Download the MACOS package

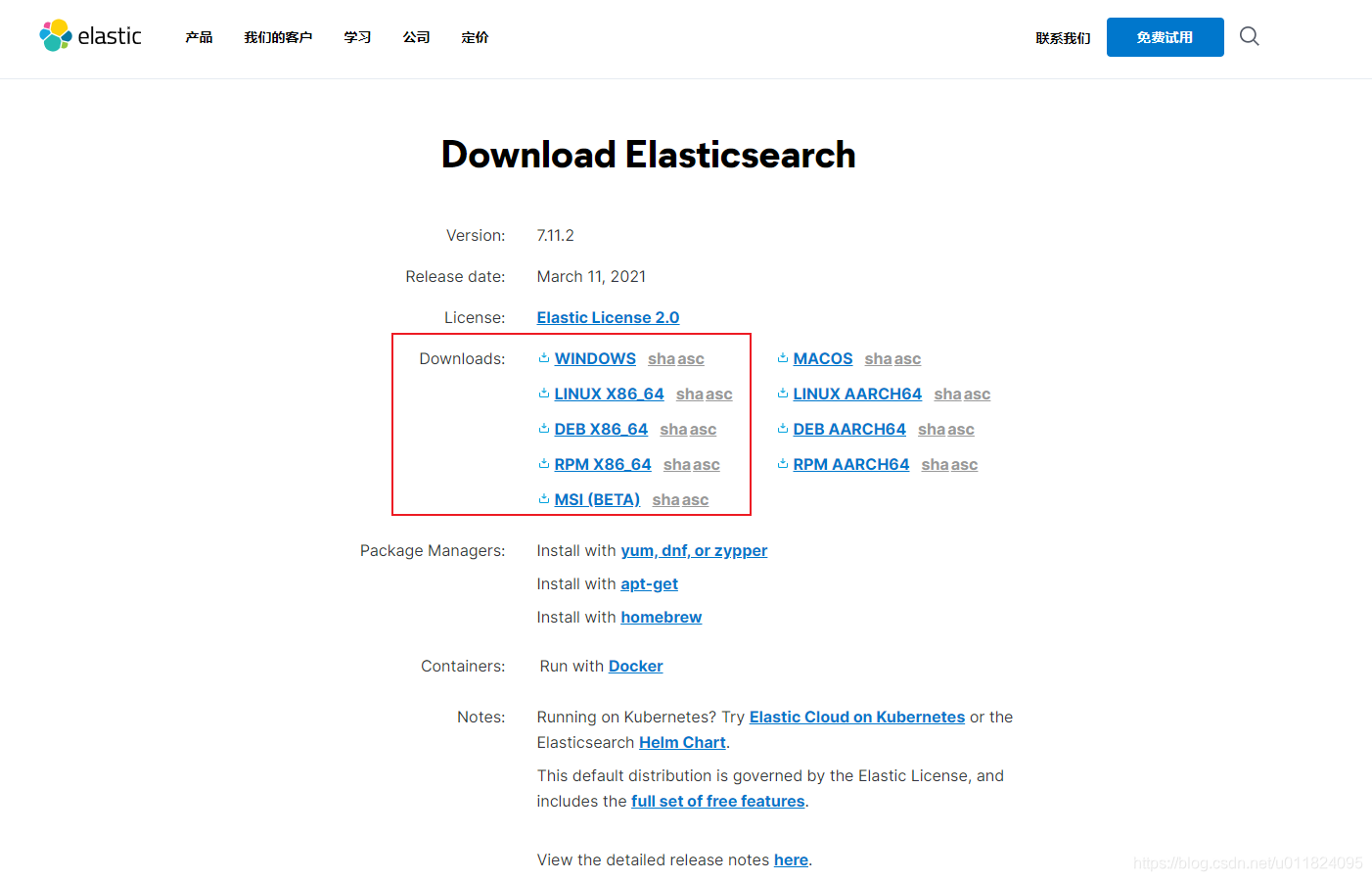tap(823, 358)
